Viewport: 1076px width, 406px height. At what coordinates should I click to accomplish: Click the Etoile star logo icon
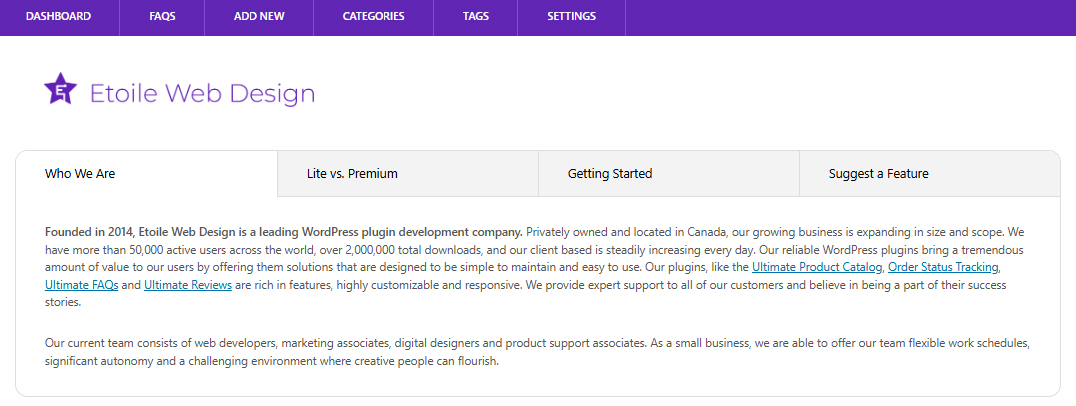pos(60,89)
